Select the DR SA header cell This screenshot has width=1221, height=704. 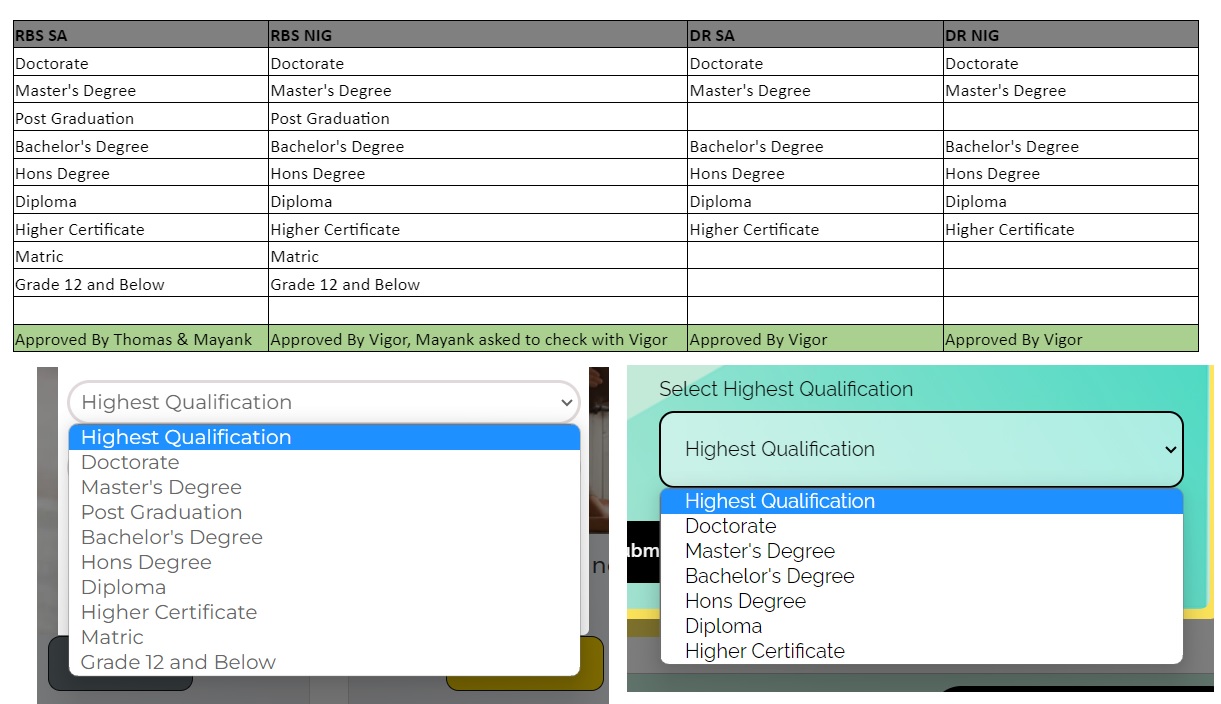click(814, 35)
